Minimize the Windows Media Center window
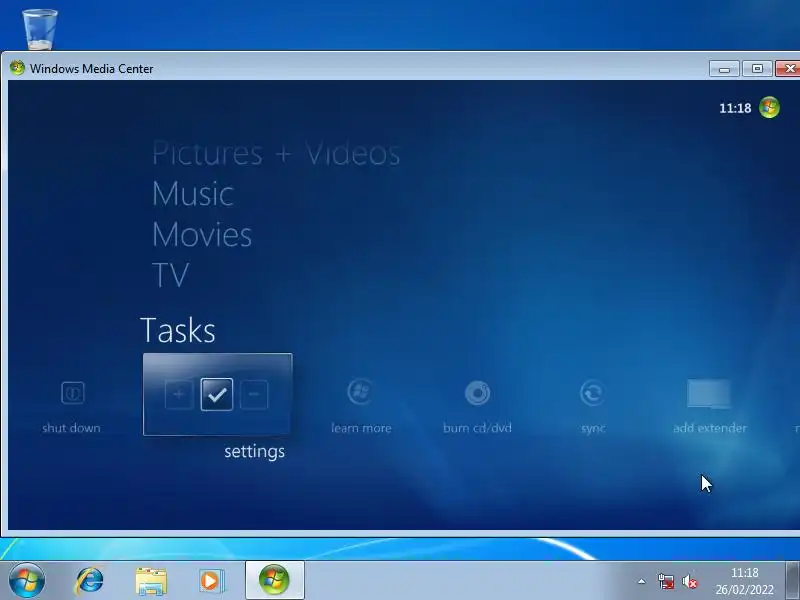 tap(724, 68)
